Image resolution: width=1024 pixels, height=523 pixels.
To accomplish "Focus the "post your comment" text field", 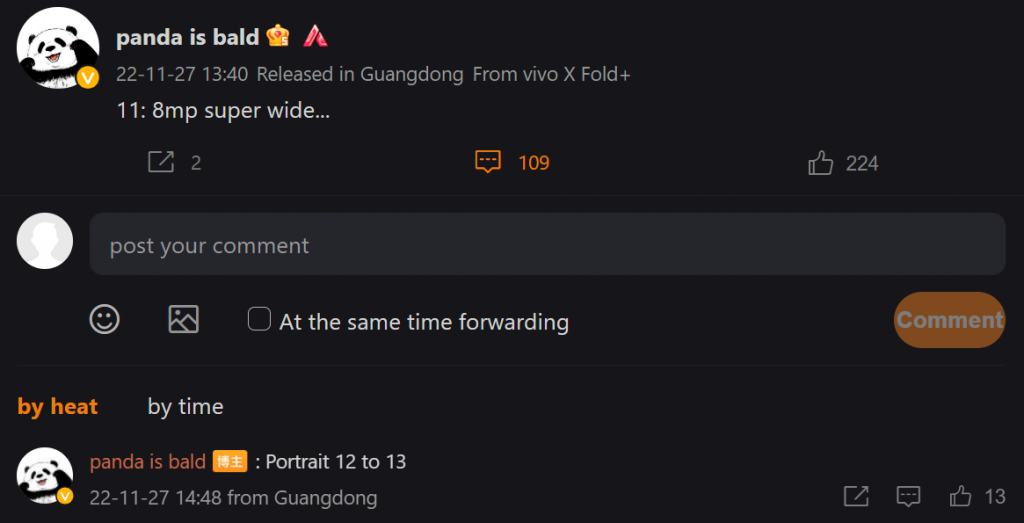I will click(x=547, y=245).
